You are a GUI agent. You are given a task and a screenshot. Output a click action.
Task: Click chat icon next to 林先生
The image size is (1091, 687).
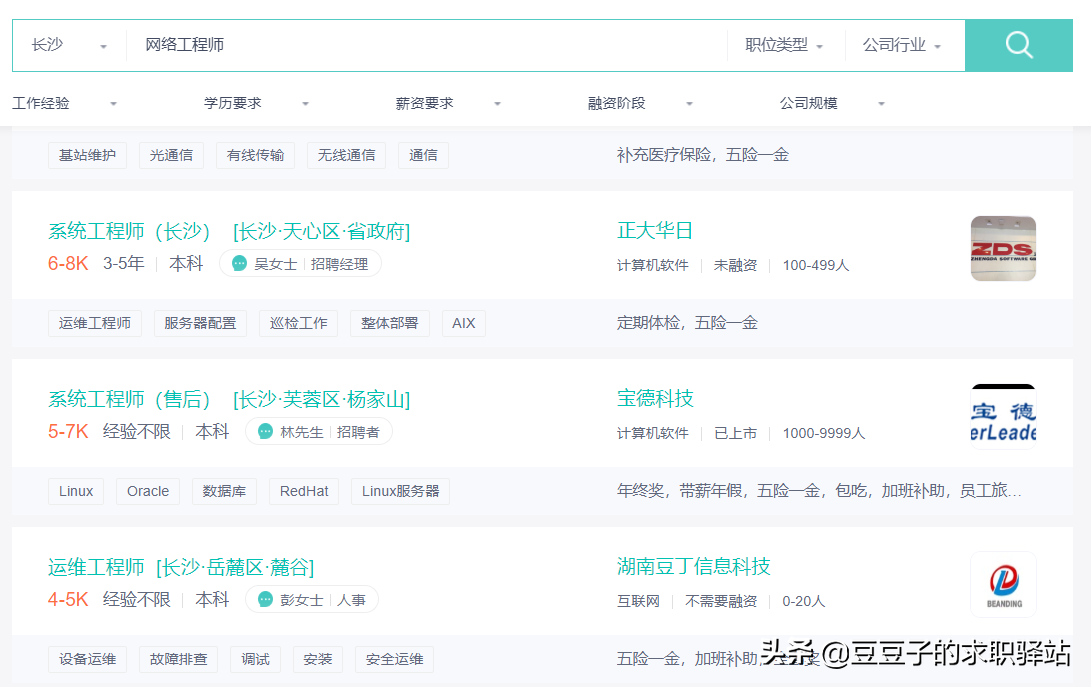click(266, 432)
